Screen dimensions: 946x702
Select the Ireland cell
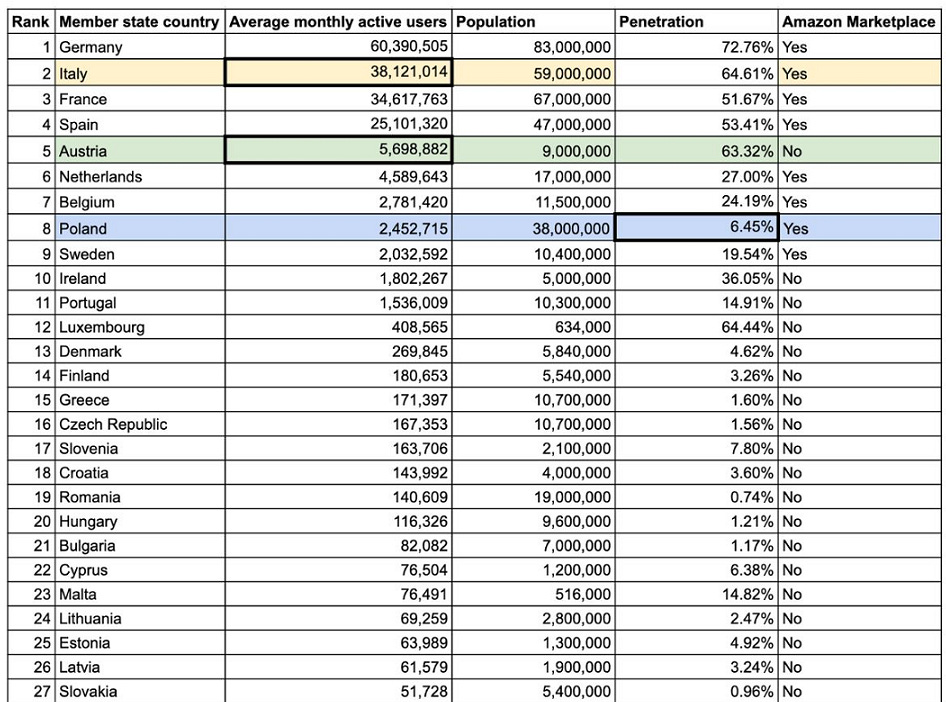point(140,278)
